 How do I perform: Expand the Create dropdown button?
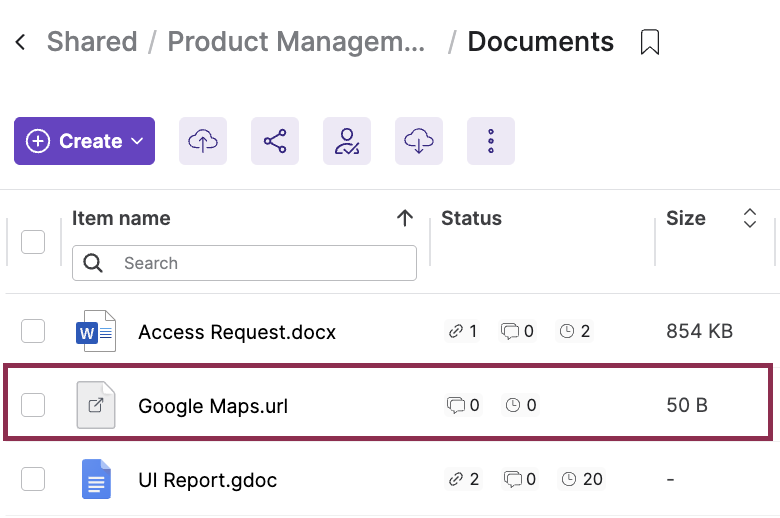pos(84,141)
